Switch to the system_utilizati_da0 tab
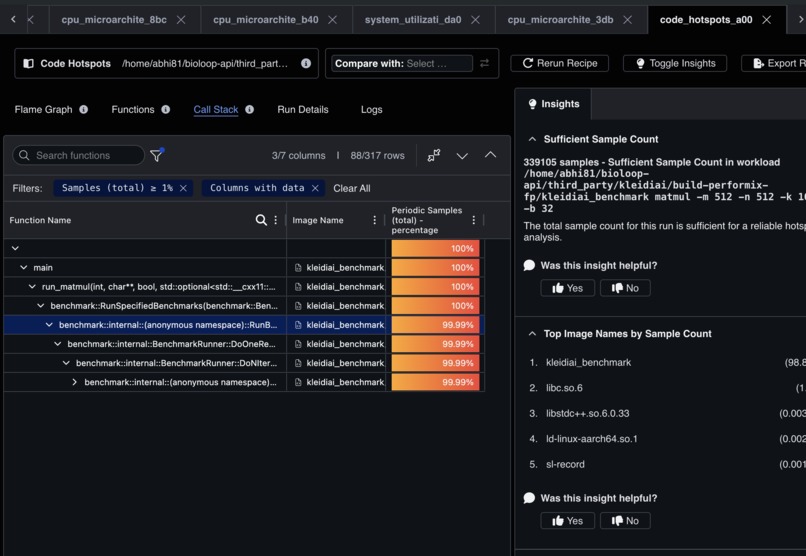 pyautogui.click(x=413, y=20)
